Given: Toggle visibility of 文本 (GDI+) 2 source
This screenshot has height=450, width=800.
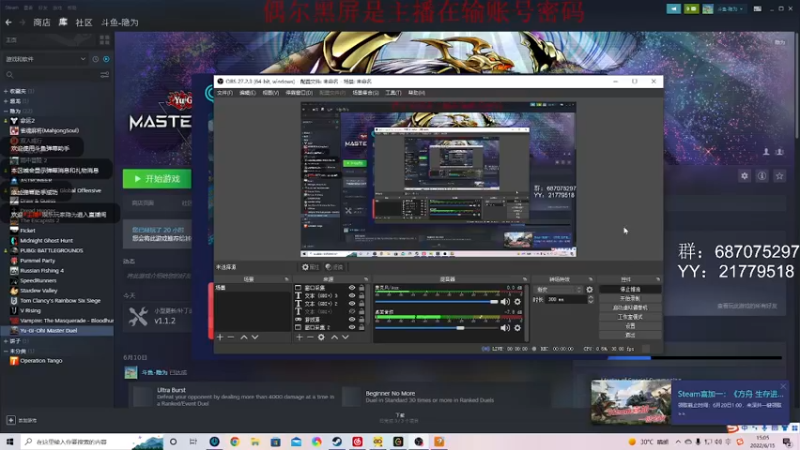Looking at the screenshot, I should coord(352,304).
